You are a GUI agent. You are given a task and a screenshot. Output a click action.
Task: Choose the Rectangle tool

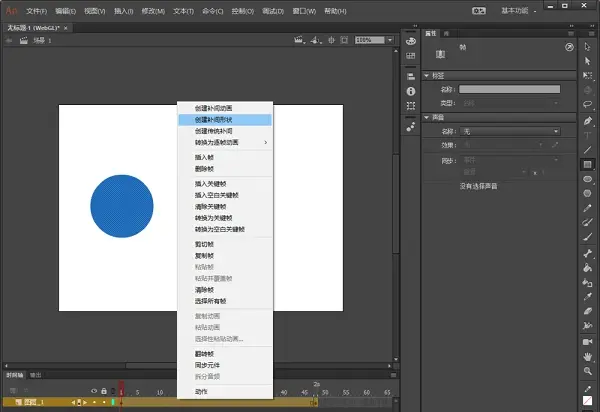click(588, 164)
